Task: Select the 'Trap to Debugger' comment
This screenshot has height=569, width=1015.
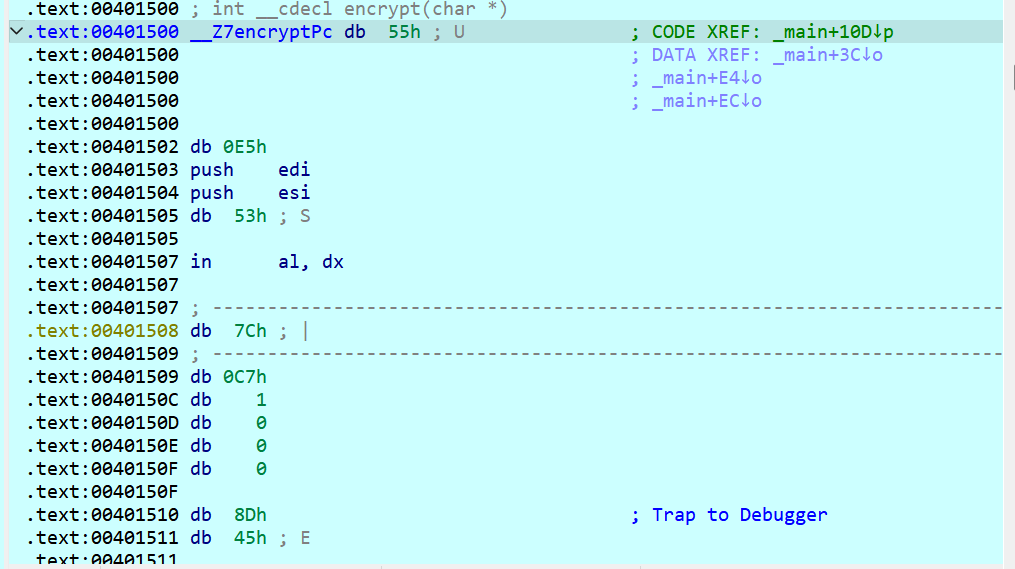Action: 739,515
